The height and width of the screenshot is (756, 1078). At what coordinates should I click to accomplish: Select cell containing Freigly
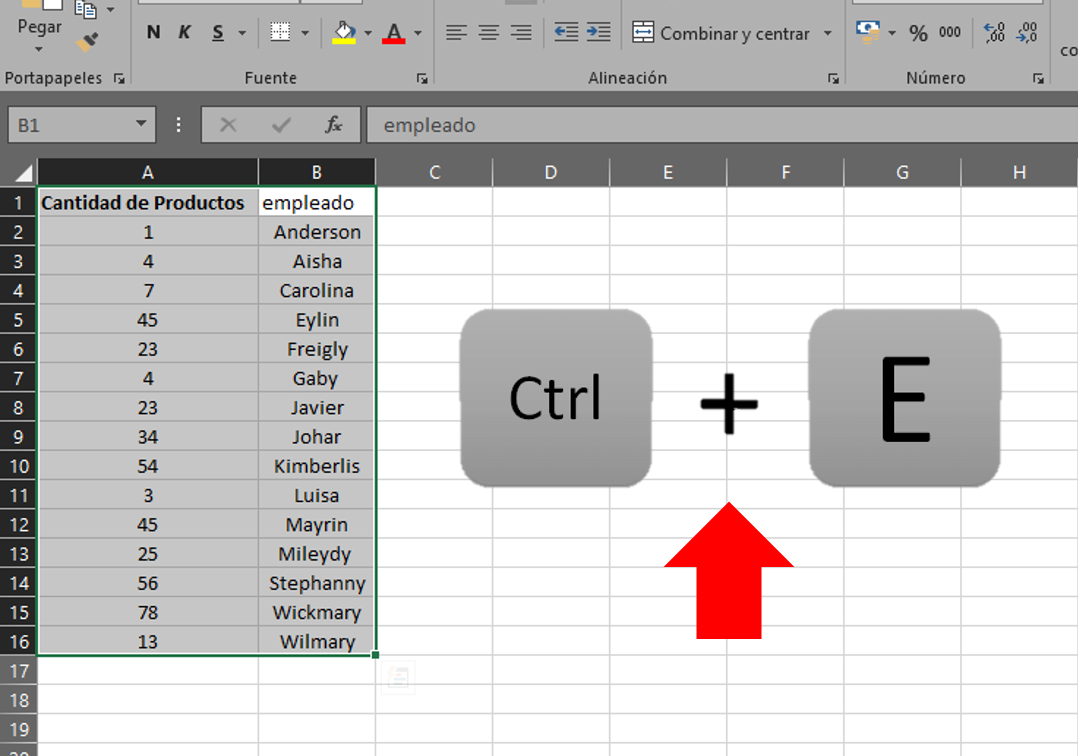pos(316,349)
